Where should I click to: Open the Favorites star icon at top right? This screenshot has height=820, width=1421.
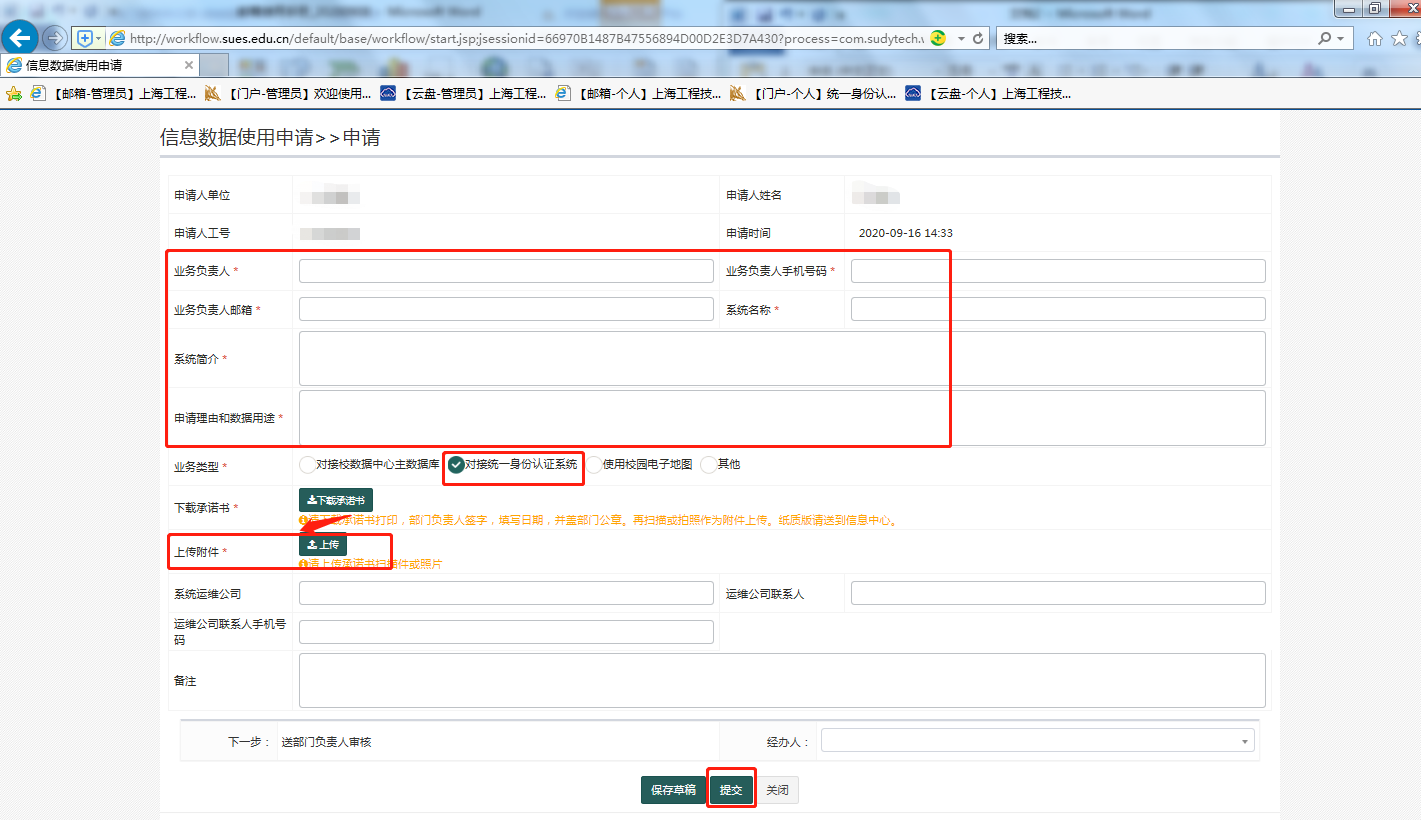[1399, 38]
